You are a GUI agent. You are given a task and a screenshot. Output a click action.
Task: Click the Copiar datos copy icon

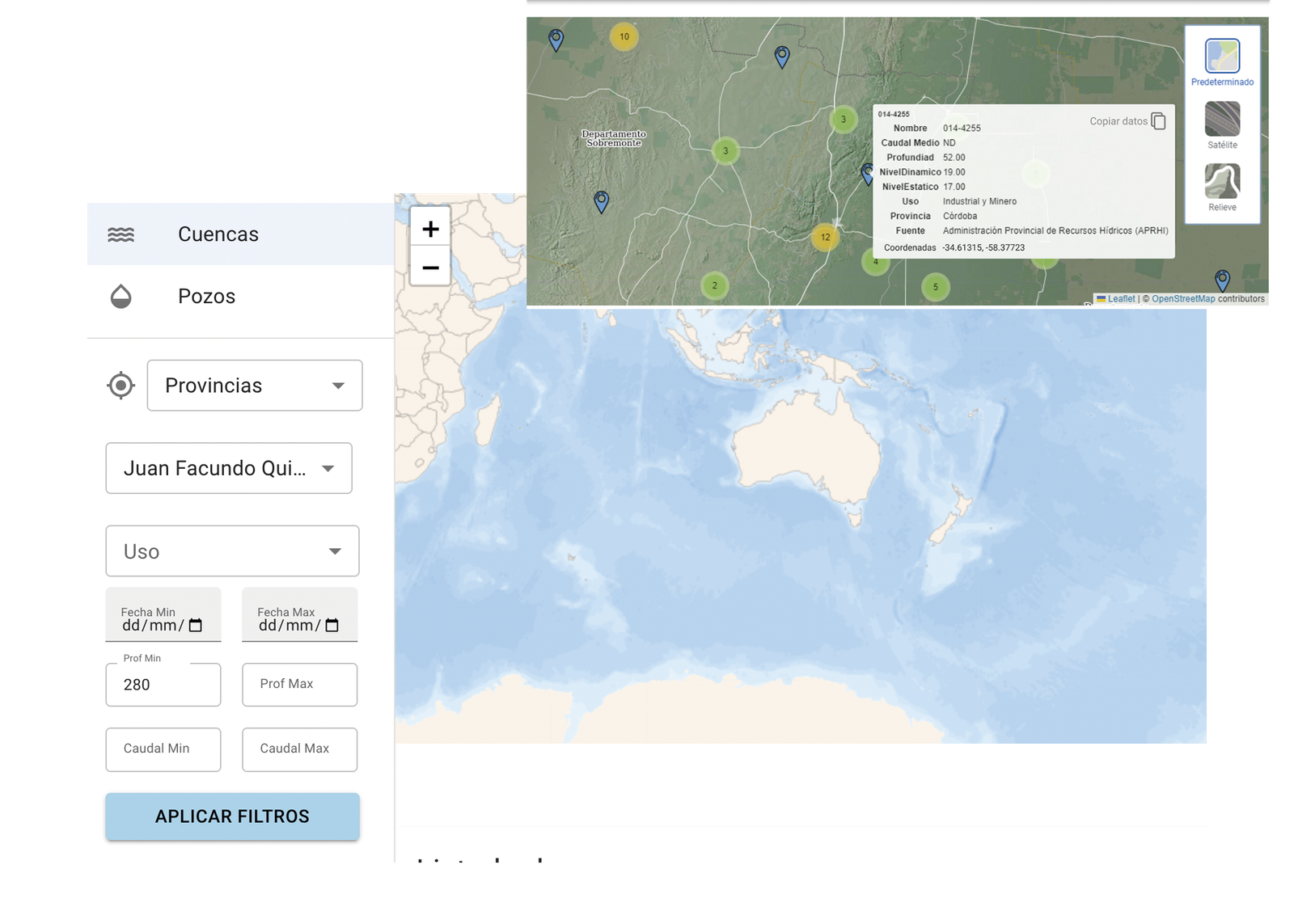(x=1158, y=121)
